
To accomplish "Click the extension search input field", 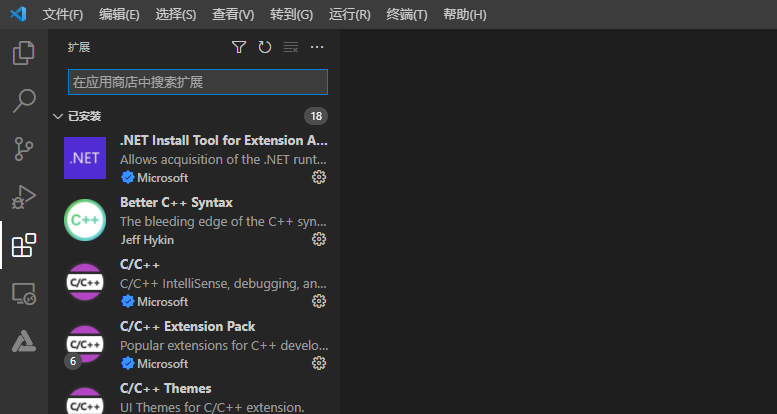I will (x=197, y=82).
